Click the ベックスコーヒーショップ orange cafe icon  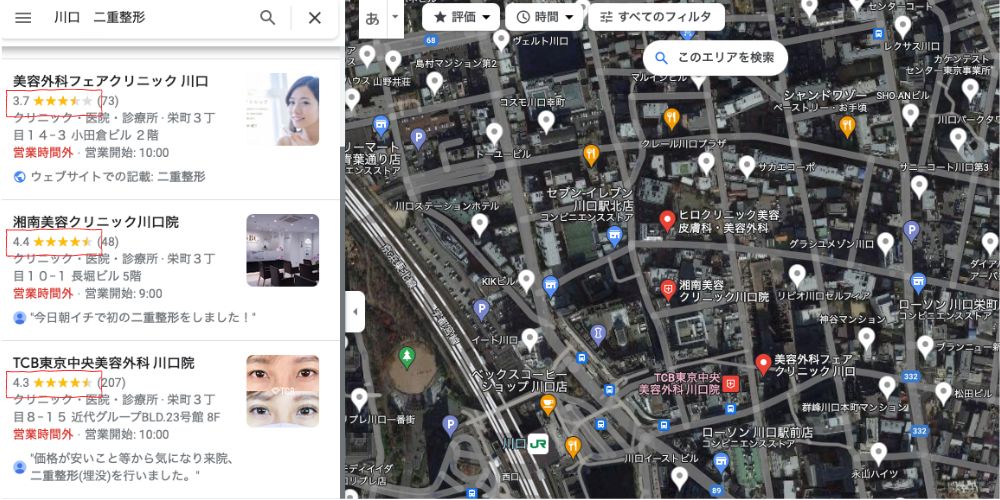547,404
